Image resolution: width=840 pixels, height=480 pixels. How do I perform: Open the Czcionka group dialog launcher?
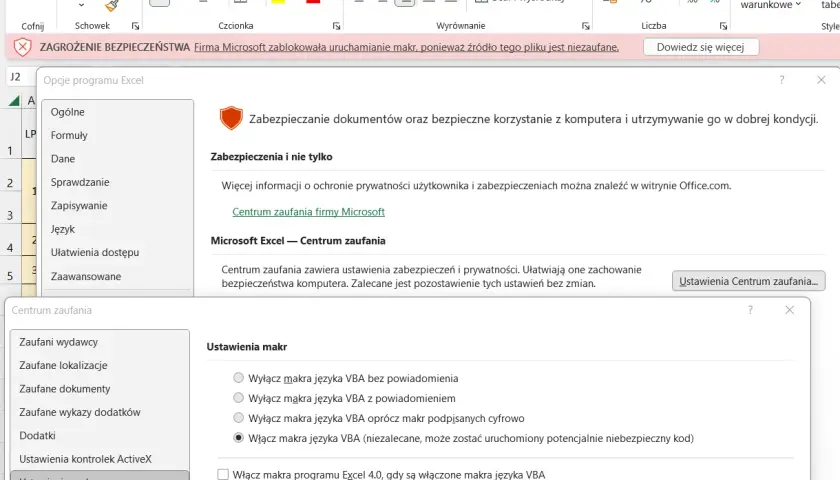(336, 26)
